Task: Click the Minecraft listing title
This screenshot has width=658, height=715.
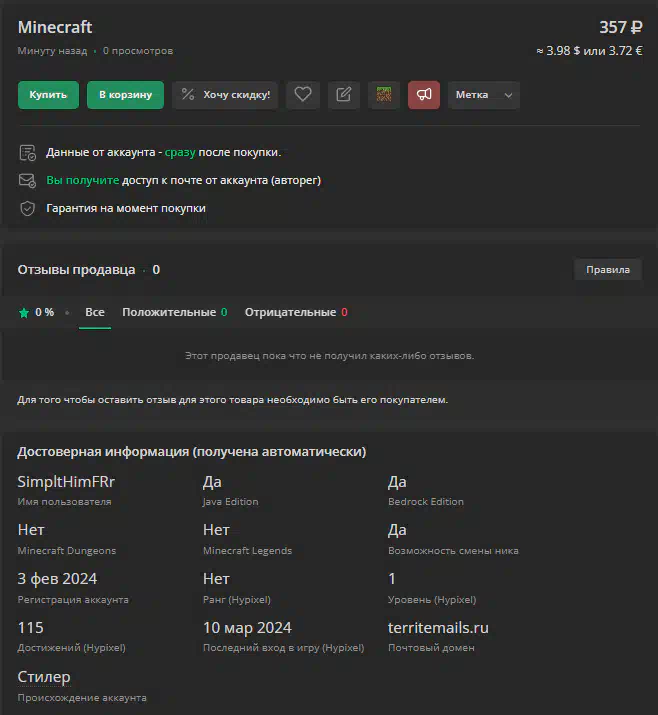Action: [x=55, y=27]
